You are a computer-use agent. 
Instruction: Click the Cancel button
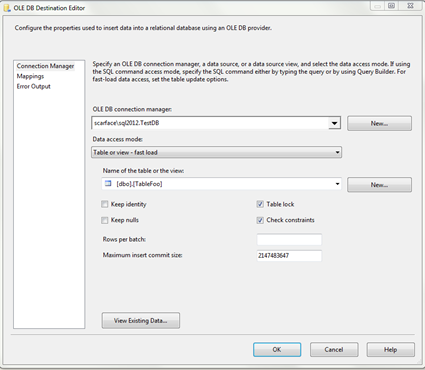click(334, 350)
